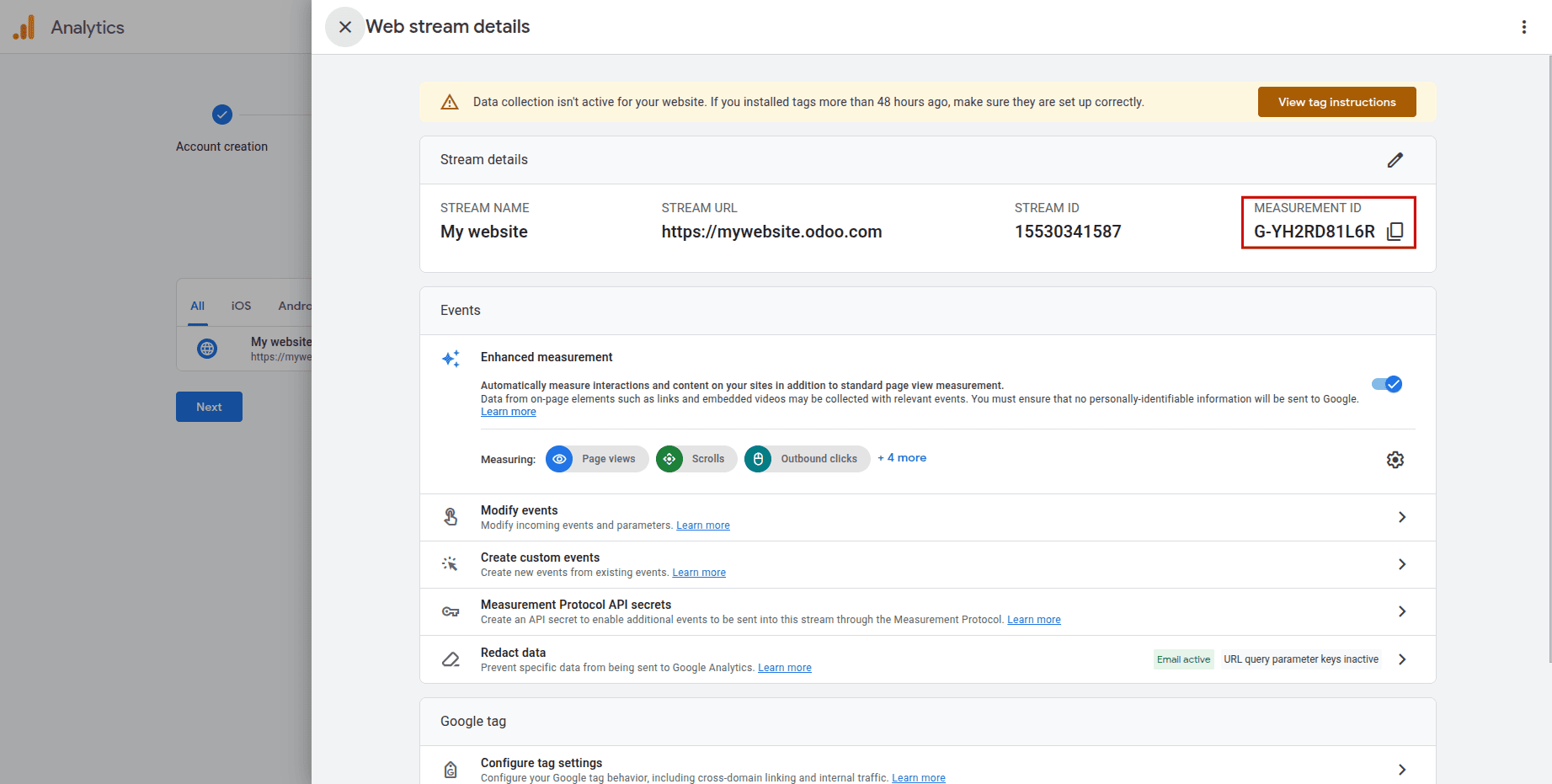The width and height of the screenshot is (1552, 784).
Task: Click the Redact data title
Action: pyautogui.click(x=514, y=653)
